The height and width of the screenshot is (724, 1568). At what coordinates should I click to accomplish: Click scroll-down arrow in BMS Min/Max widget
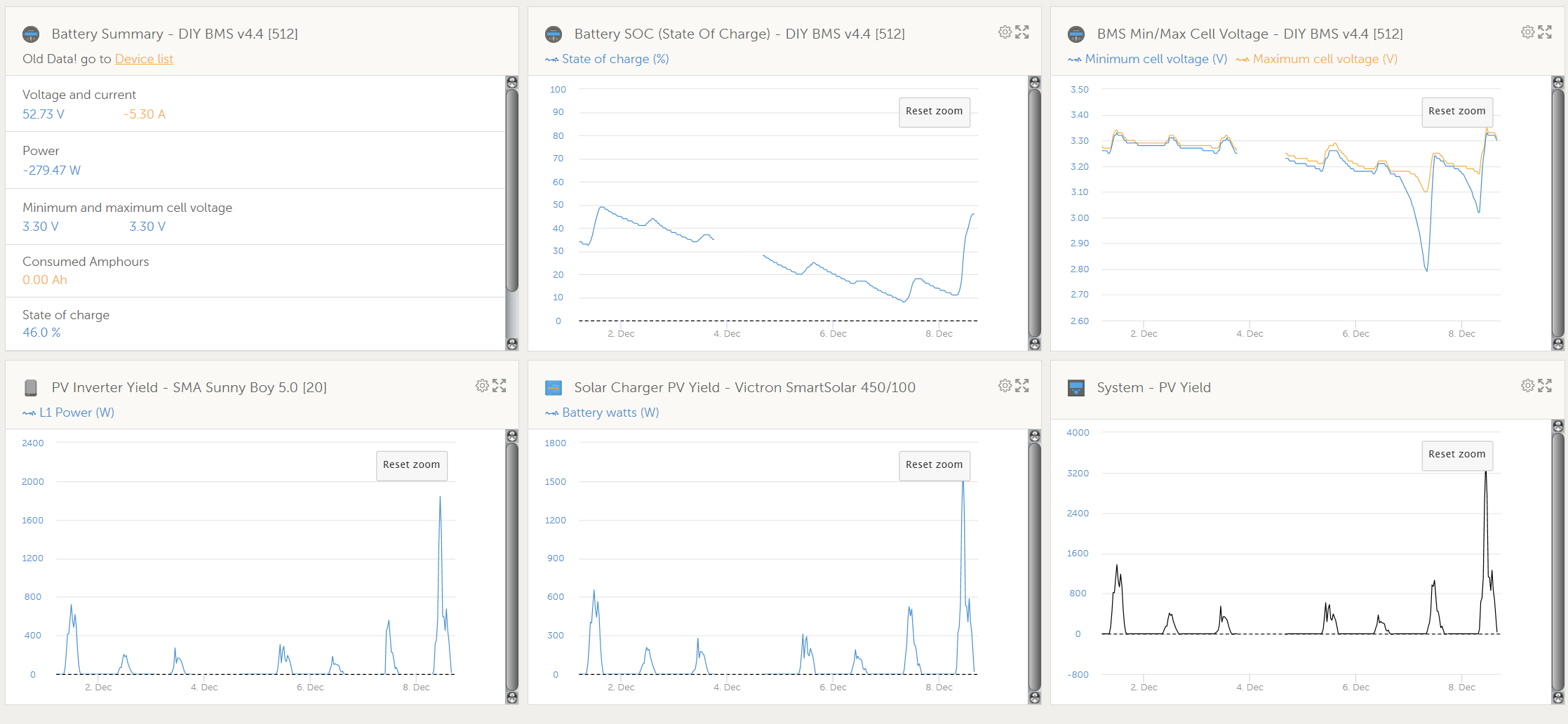(x=1557, y=344)
